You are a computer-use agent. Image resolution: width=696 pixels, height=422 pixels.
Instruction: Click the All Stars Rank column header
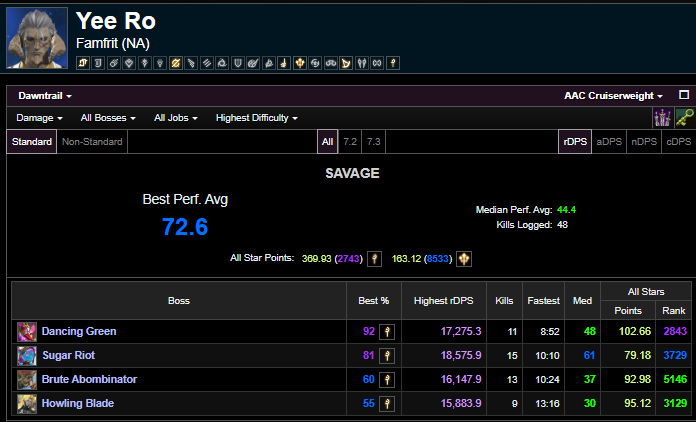click(673, 311)
